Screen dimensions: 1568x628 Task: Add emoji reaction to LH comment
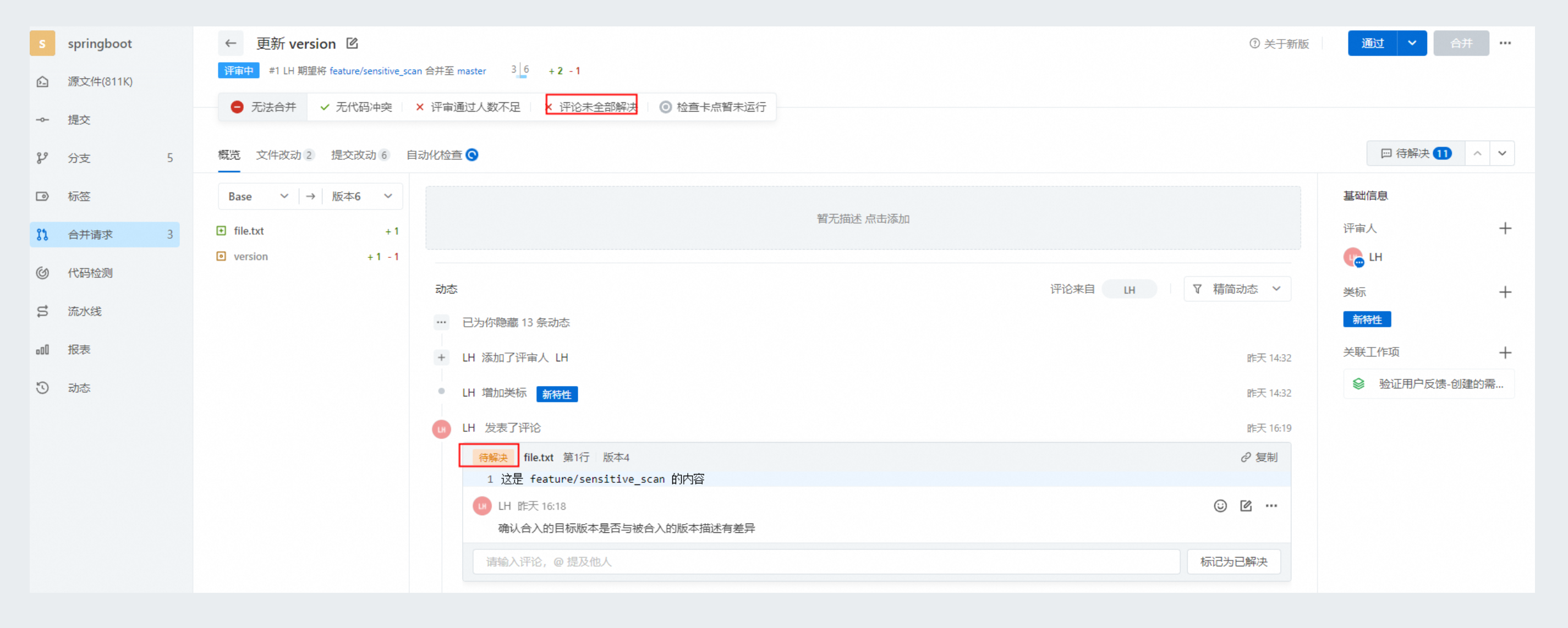point(1220,506)
